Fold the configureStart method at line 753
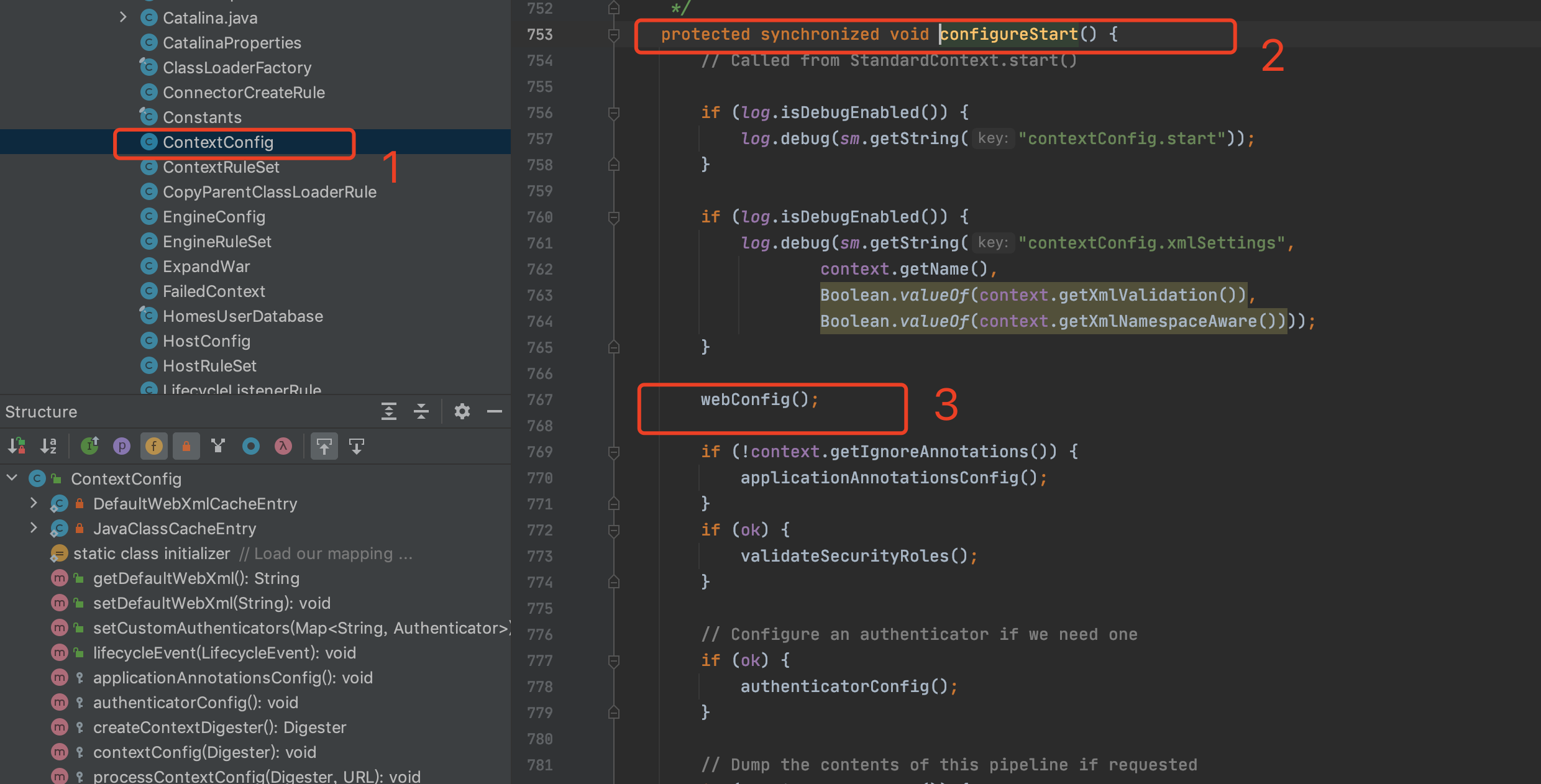The width and height of the screenshot is (1541, 784). pyautogui.click(x=614, y=35)
